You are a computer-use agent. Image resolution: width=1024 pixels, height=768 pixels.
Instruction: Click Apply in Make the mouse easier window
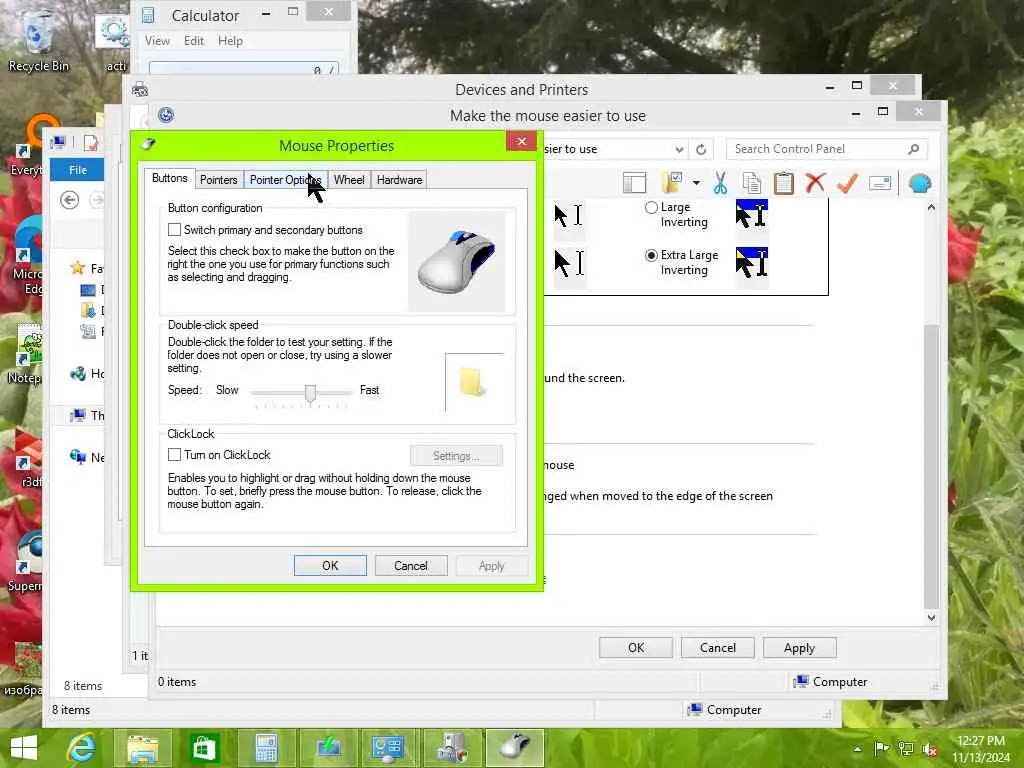tap(799, 648)
